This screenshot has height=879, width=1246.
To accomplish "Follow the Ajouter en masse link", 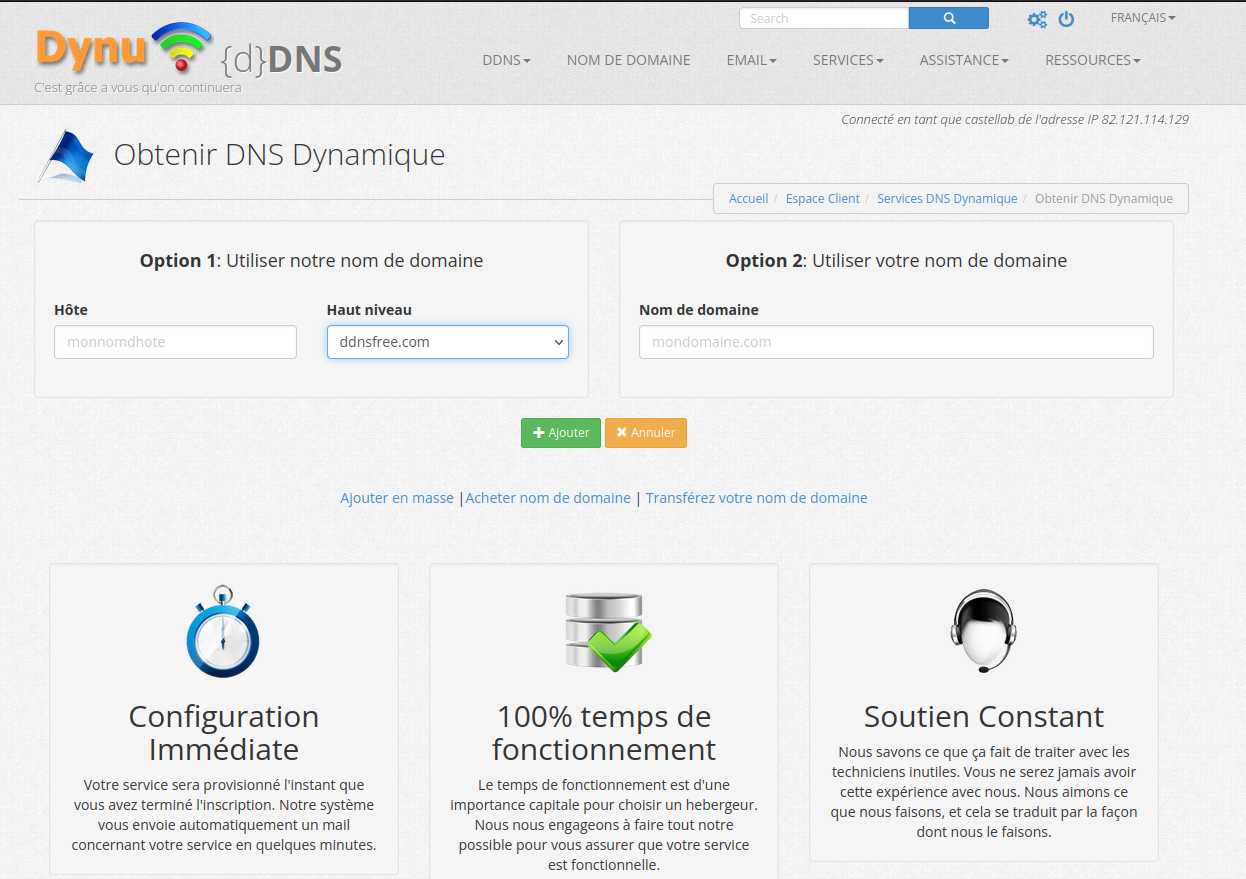I will (397, 498).
